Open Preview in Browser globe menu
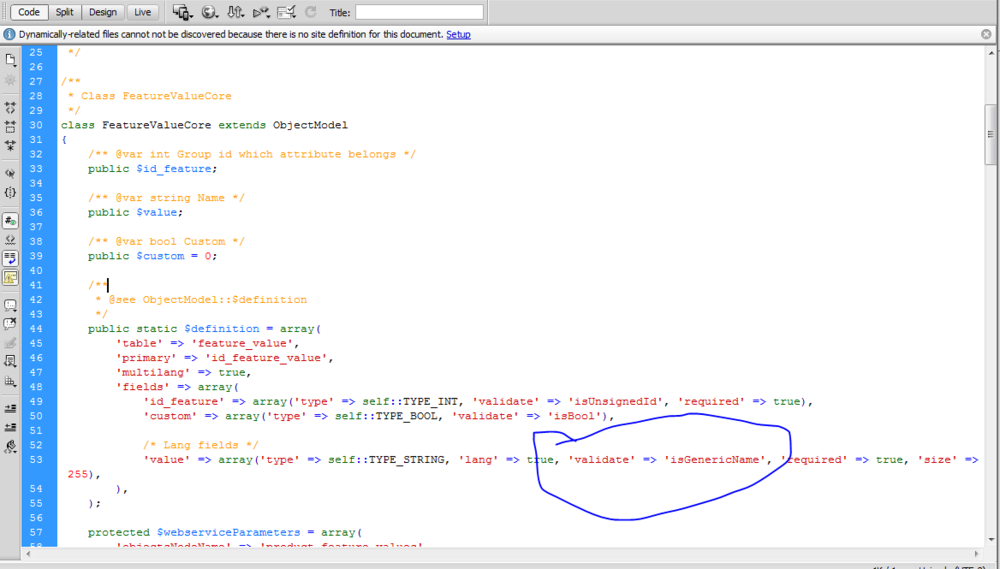The width and height of the screenshot is (1000, 569). (x=210, y=12)
